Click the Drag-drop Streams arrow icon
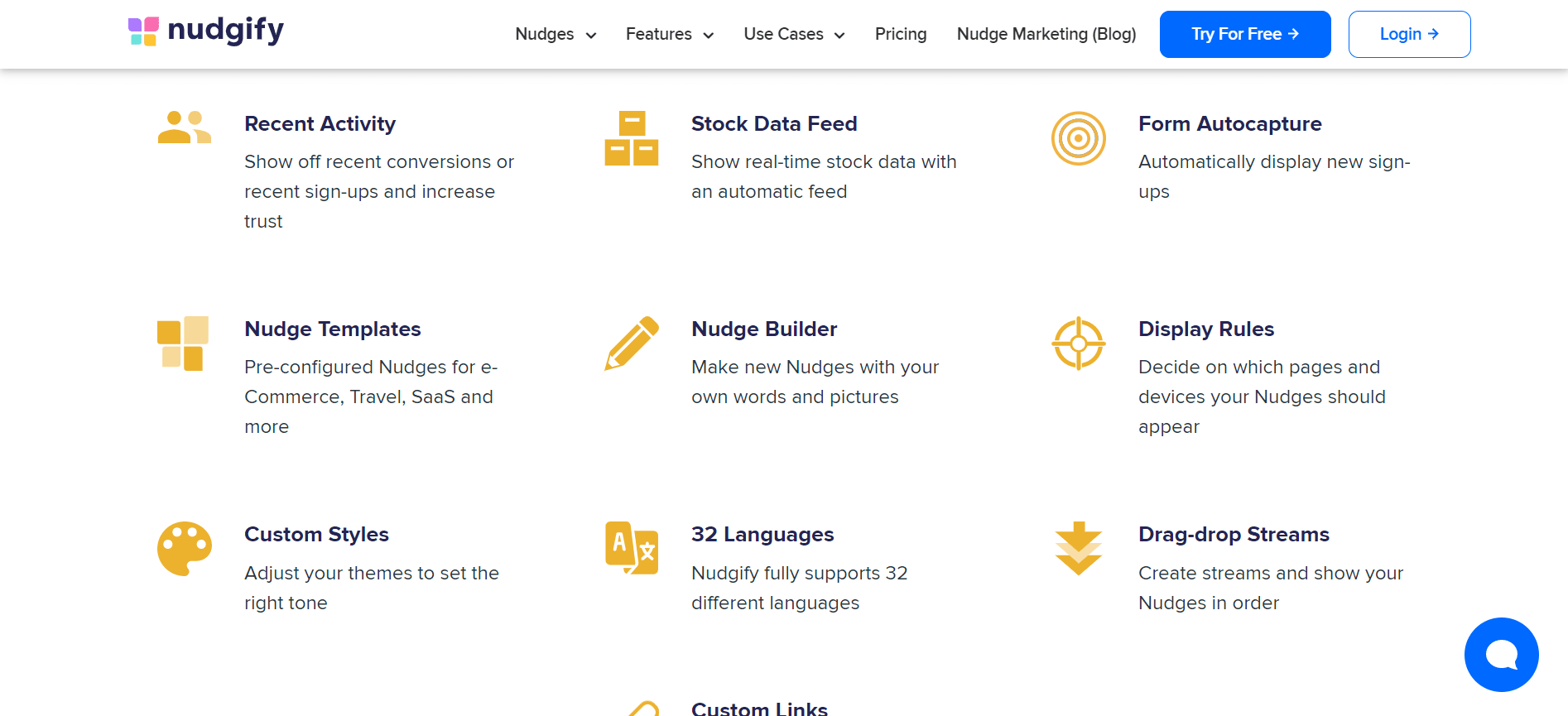 pyautogui.click(x=1078, y=548)
